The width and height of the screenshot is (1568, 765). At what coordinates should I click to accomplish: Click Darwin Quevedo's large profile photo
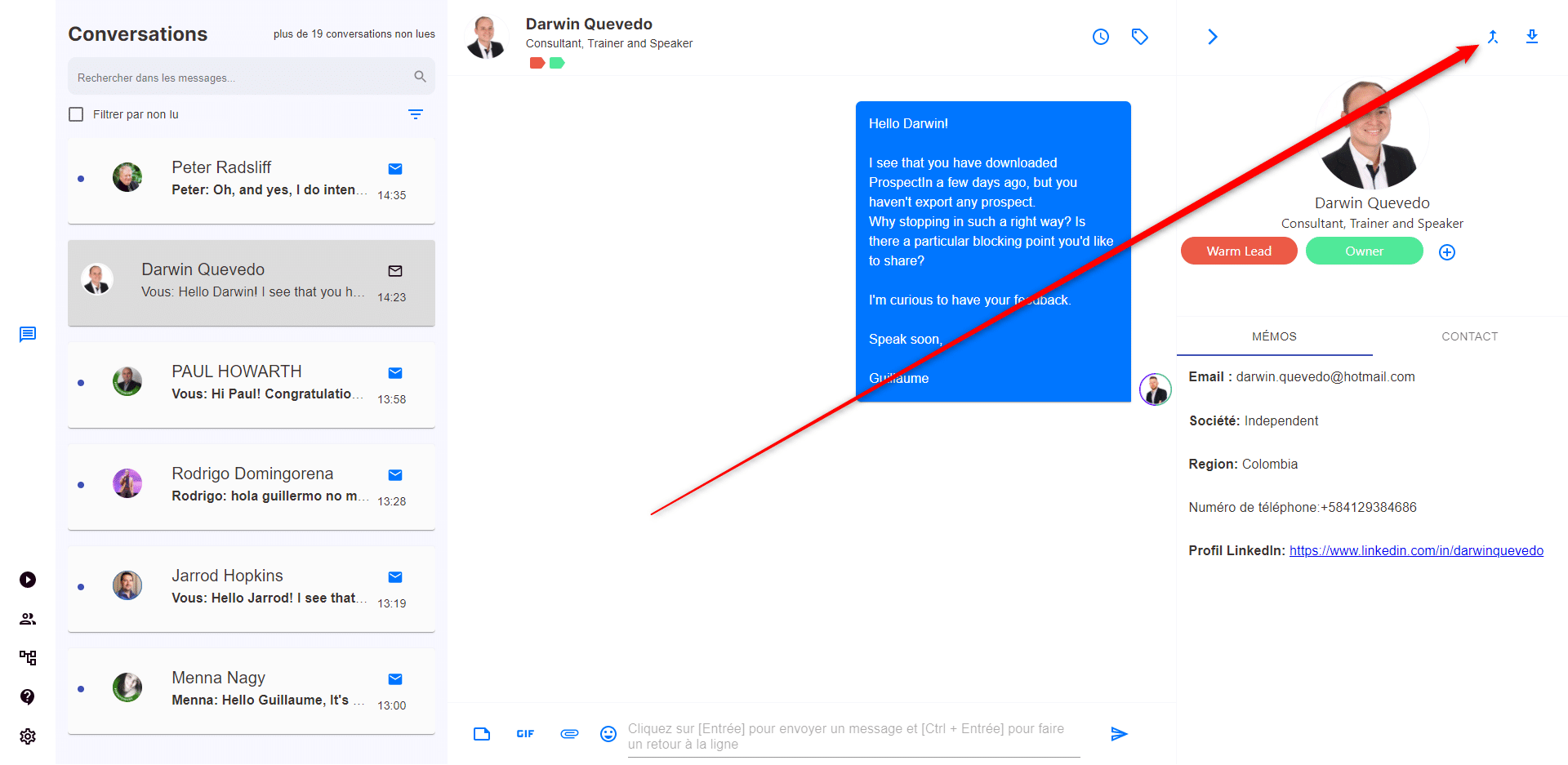click(x=1371, y=136)
